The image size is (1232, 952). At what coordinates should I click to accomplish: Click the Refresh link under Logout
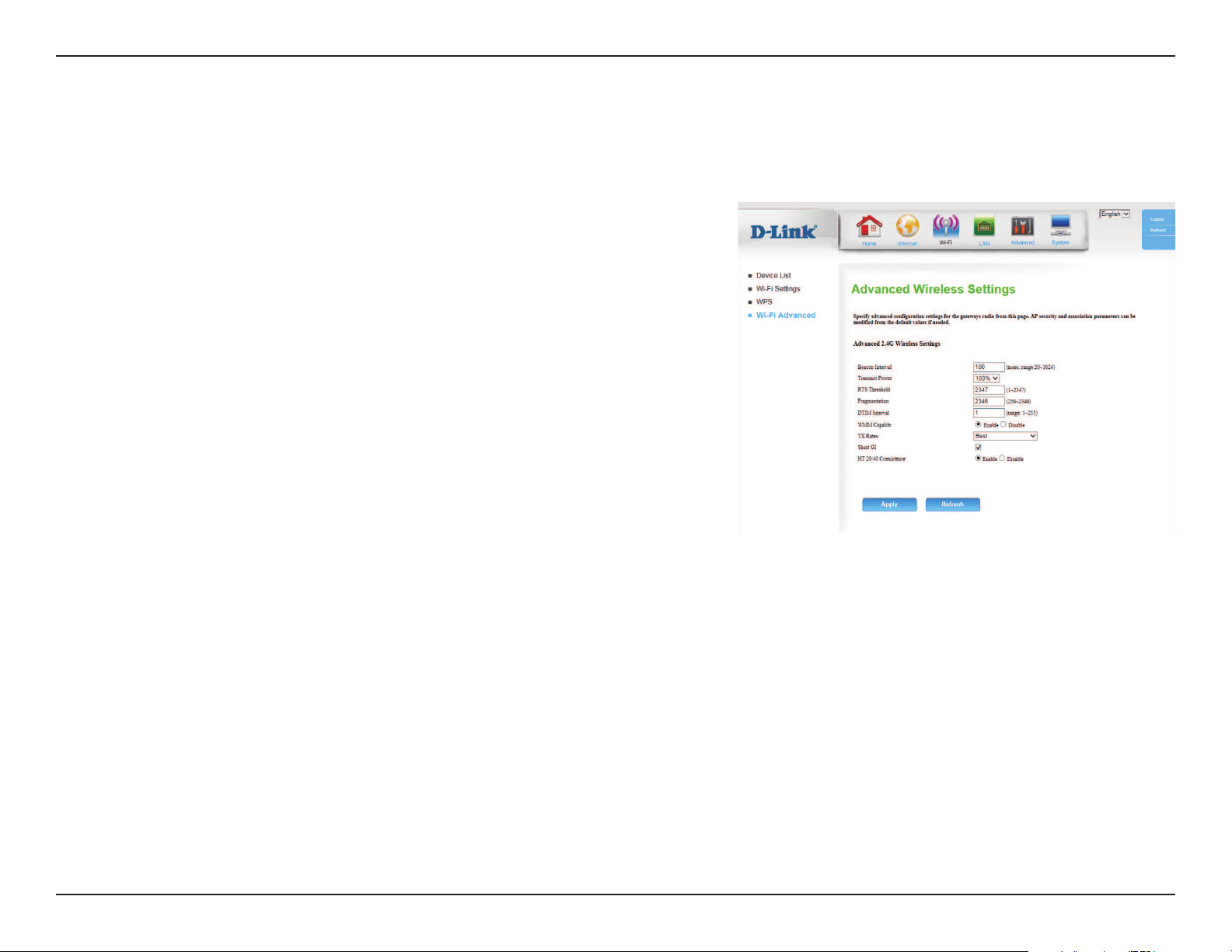[x=1158, y=230]
